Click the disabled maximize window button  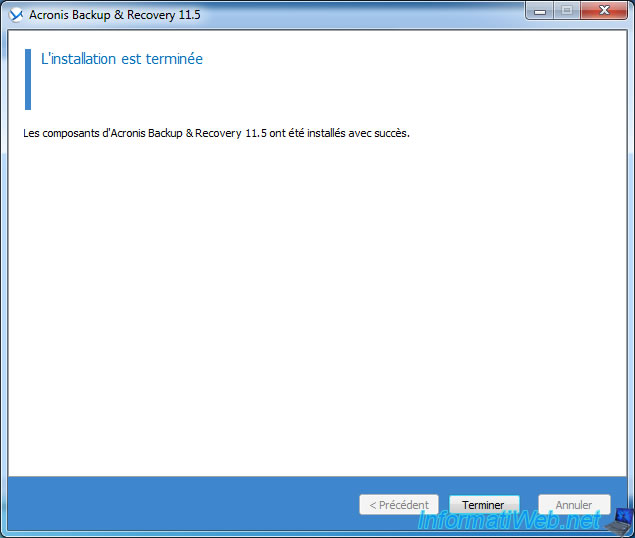point(567,11)
